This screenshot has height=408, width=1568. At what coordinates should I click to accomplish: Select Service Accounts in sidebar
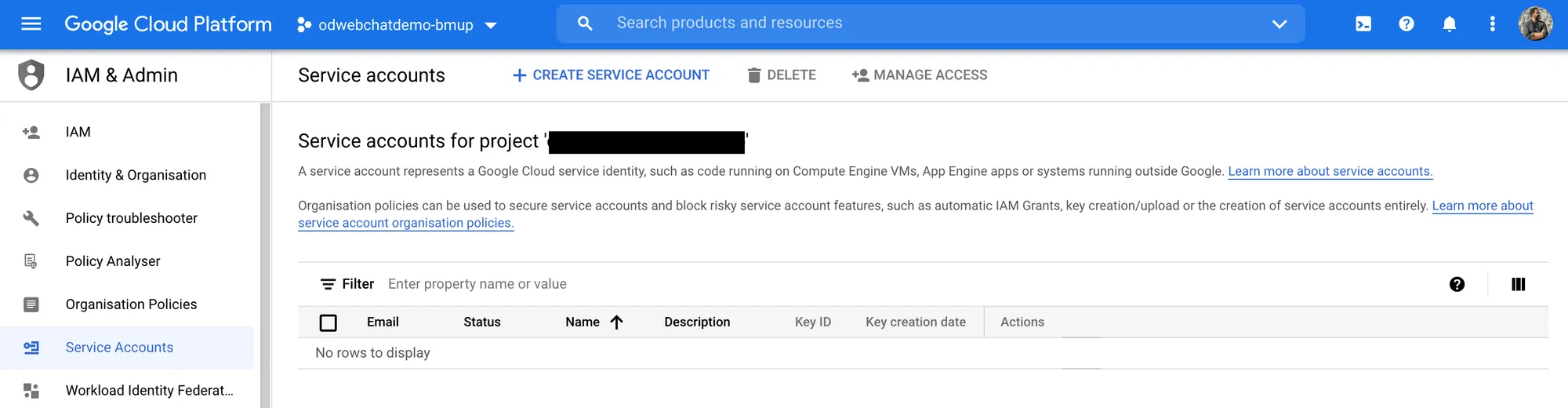[127, 348]
